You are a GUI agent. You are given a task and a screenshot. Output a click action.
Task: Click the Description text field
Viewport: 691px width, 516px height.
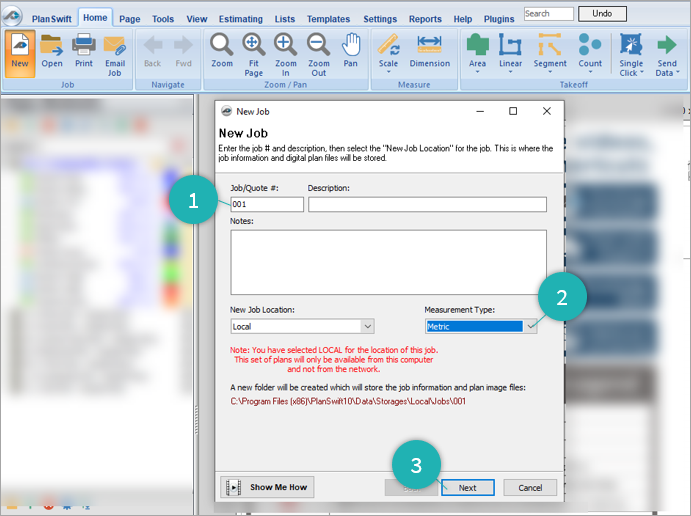click(x=427, y=204)
